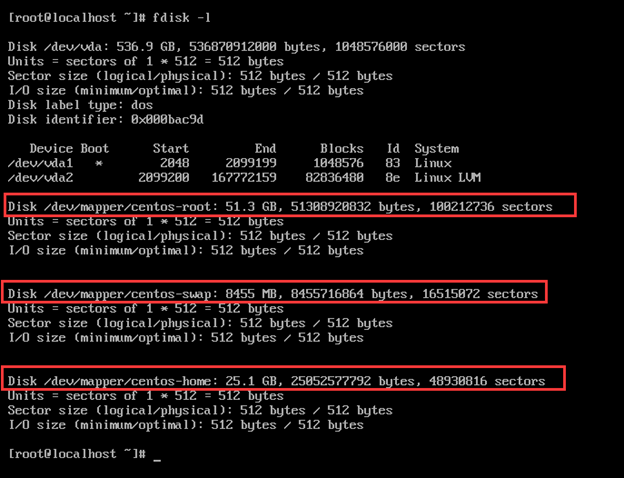
Task: Select the /dev/vda2 device entry
Action: 40,178
